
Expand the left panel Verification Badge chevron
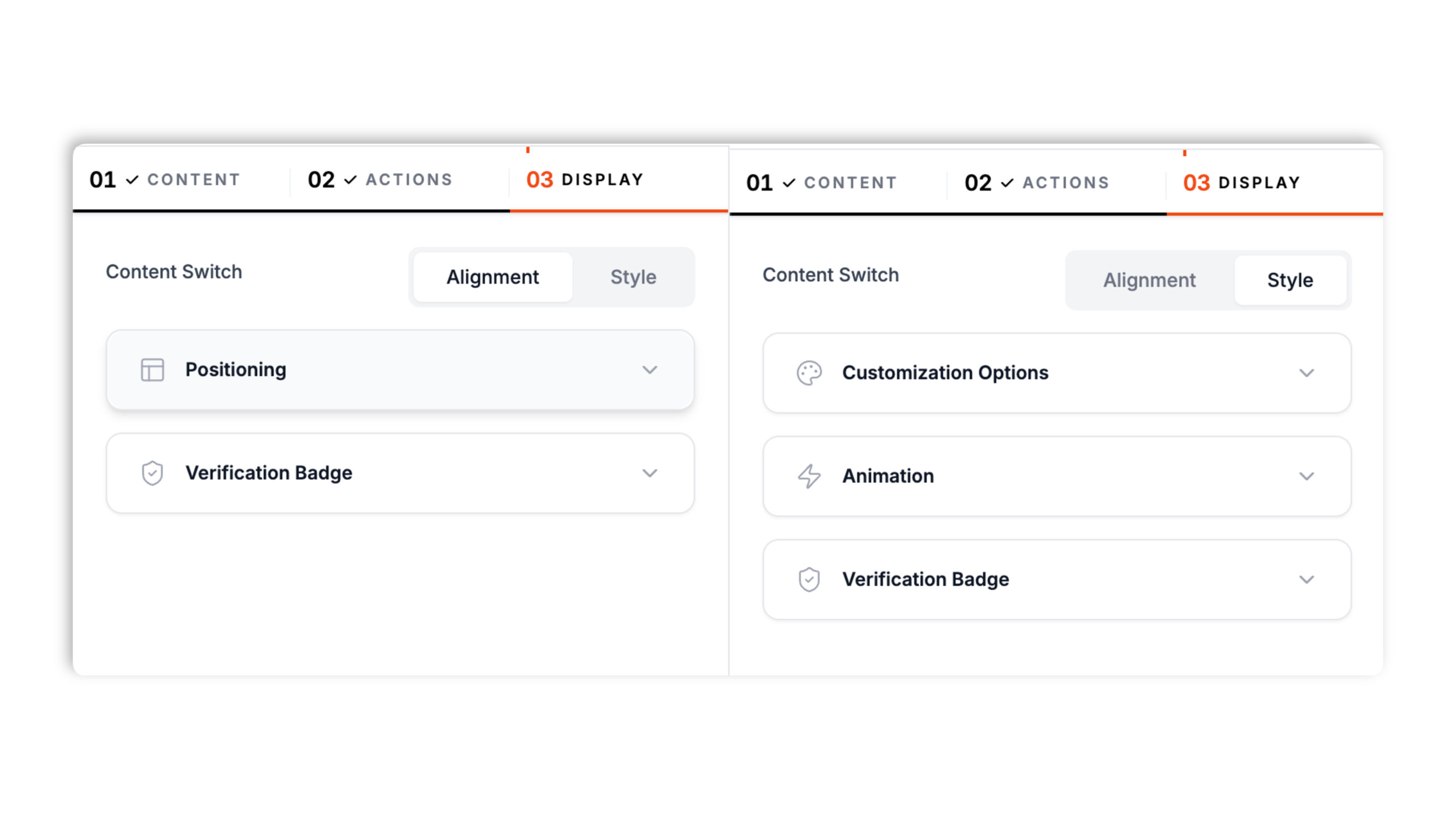coord(650,473)
